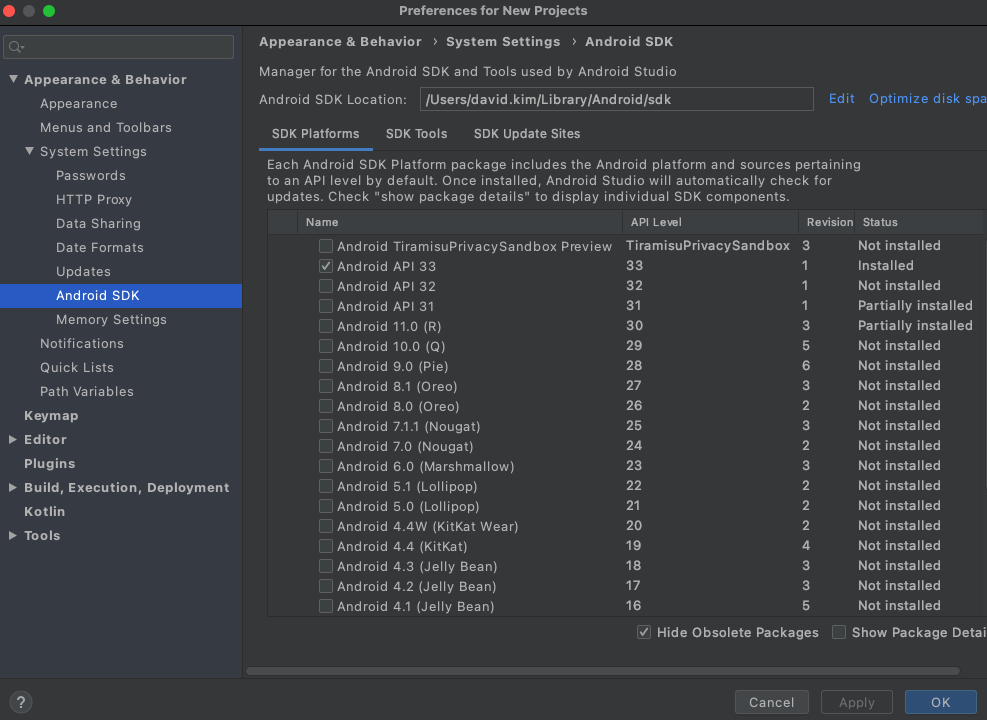Screen dimensions: 987x720
Task: Check the Android 9.0 (Pie) checkbox
Action: click(x=325, y=366)
